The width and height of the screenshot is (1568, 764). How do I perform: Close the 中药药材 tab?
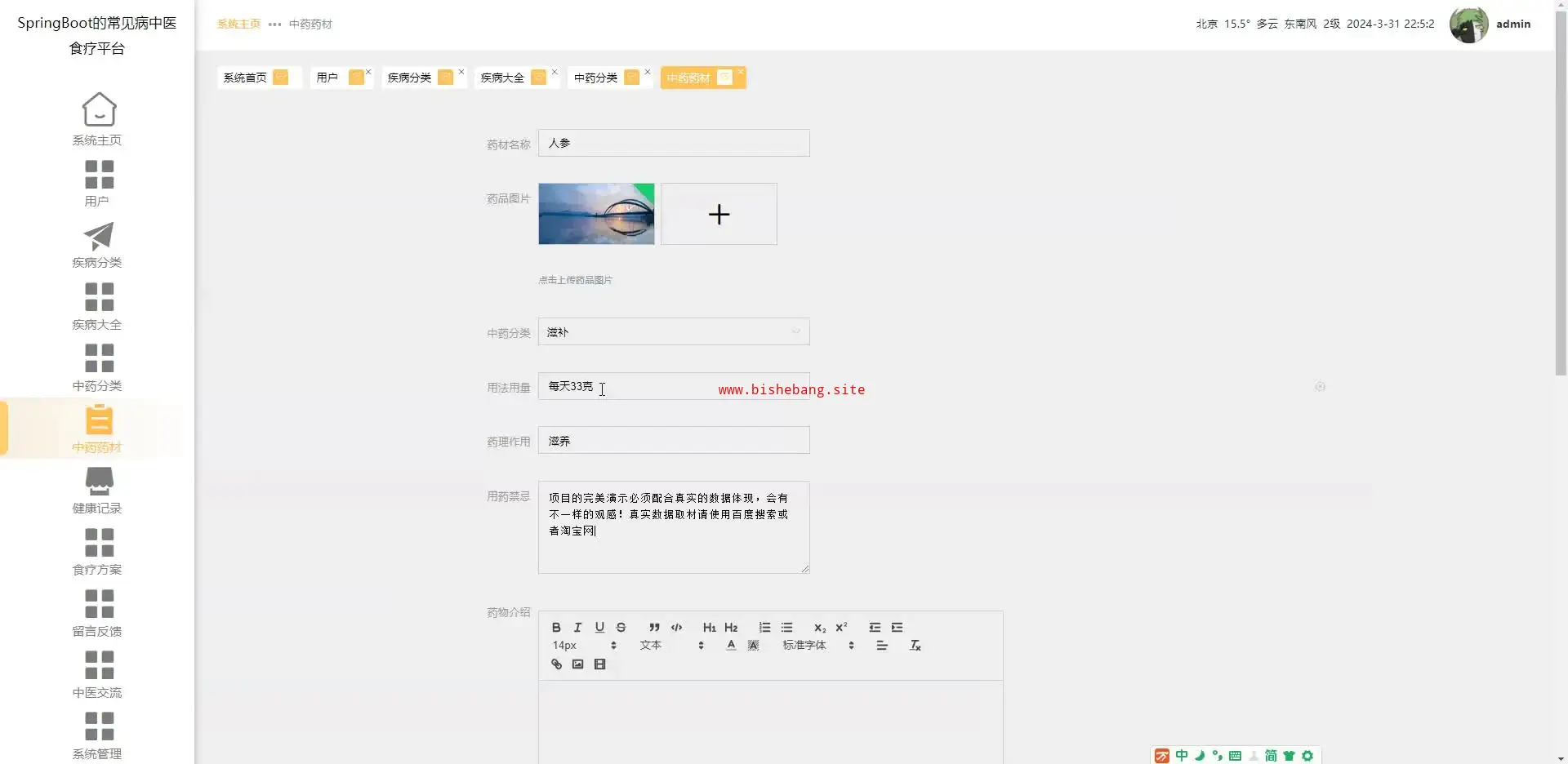[741, 72]
